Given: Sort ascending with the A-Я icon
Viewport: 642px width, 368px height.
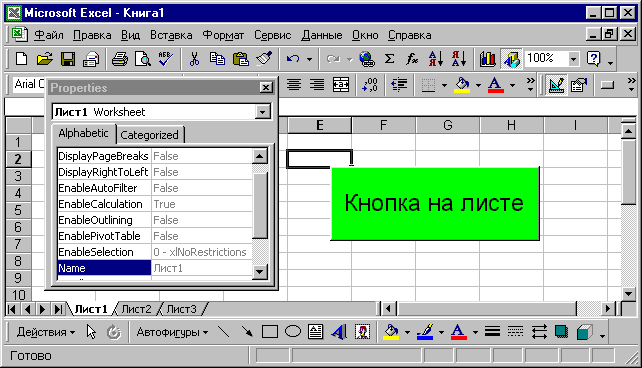Looking at the screenshot, I should click(x=436, y=59).
